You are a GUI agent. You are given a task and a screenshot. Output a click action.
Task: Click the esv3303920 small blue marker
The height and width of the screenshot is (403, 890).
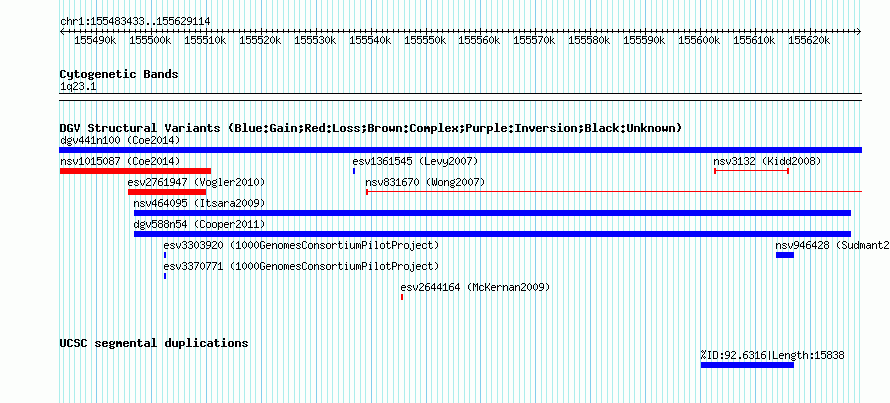point(165,255)
